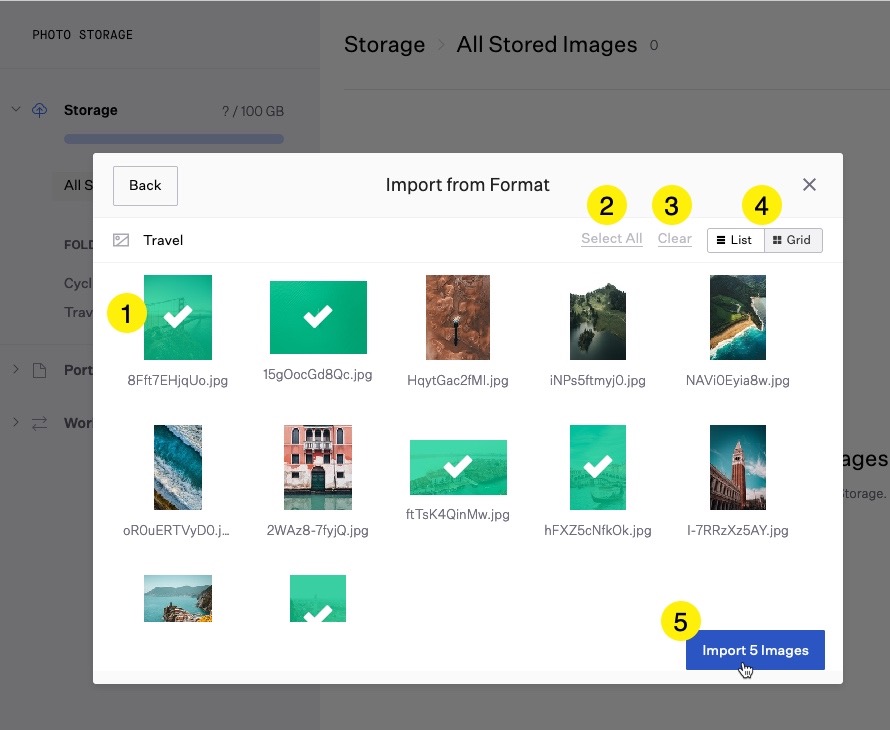Deselect the 15gOocGd8Qc.jpg image
This screenshot has width=890, height=730.
click(x=318, y=317)
